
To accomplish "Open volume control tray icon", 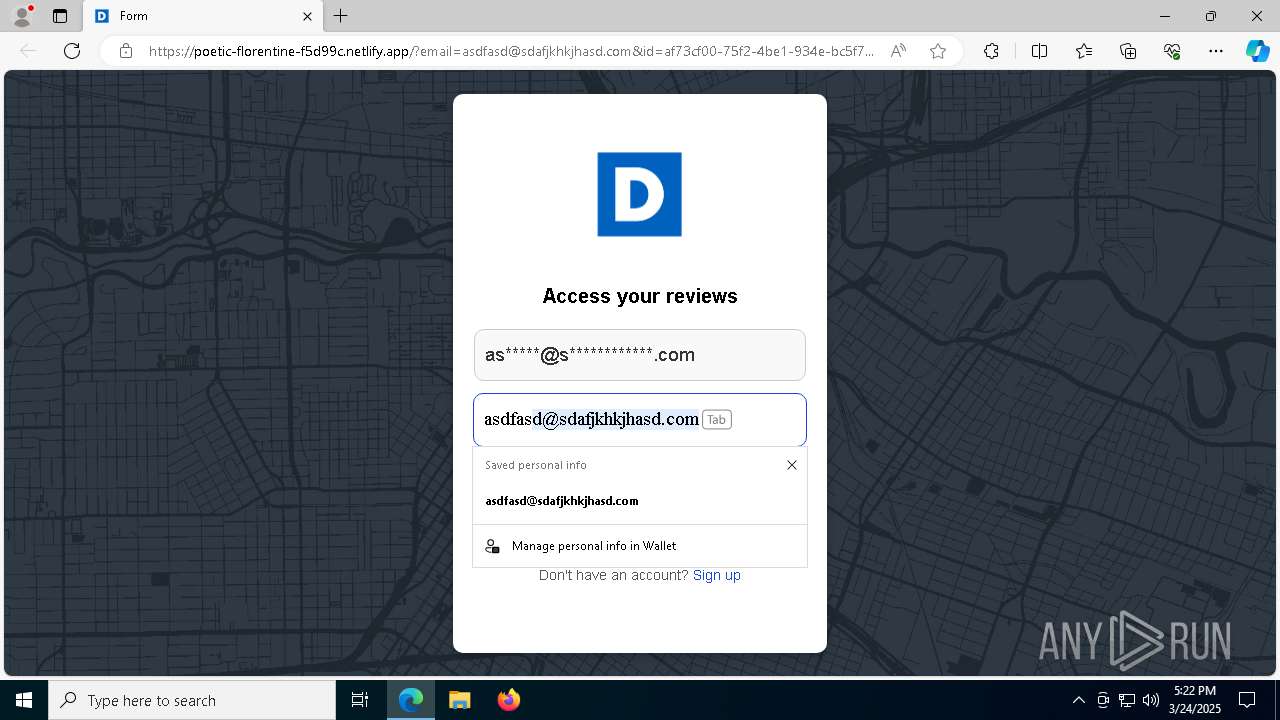I will [1151, 700].
